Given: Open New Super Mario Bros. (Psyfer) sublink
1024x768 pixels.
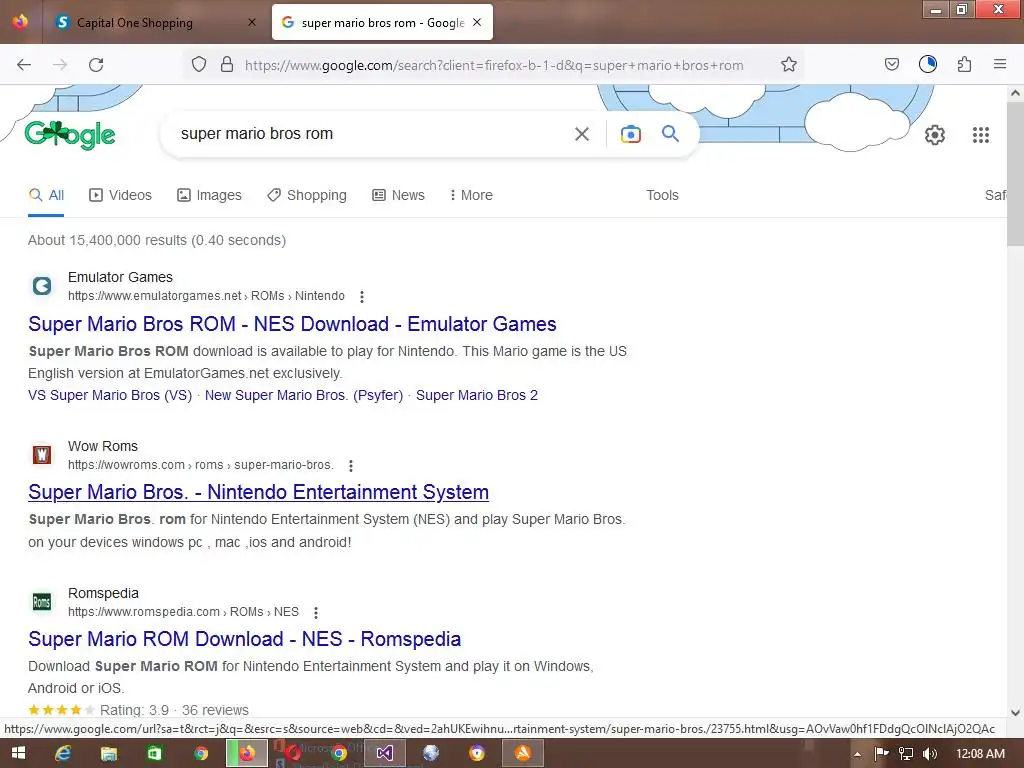Looking at the screenshot, I should (304, 395).
